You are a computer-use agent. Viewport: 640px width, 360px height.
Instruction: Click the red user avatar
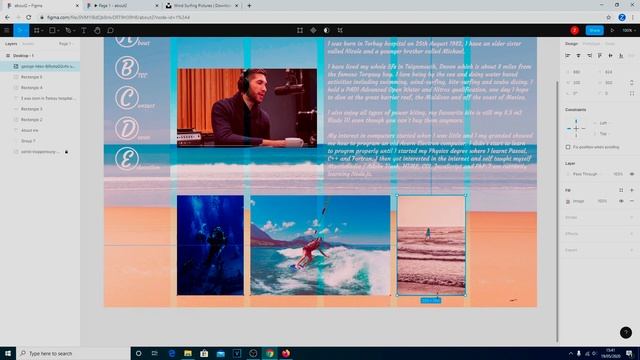[x=575, y=30]
